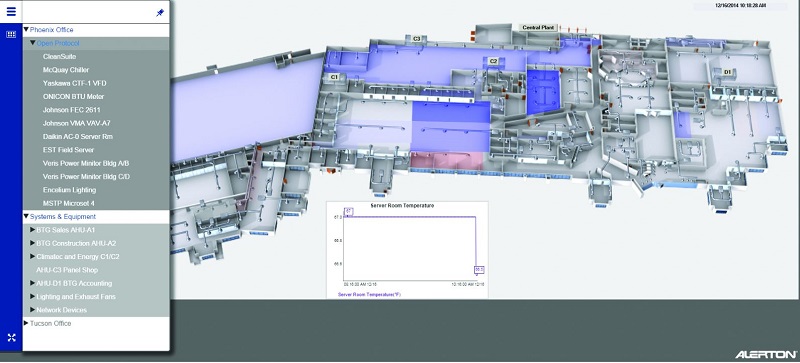Expand the Tucson Office node
The width and height of the screenshot is (800, 363).
point(27,323)
